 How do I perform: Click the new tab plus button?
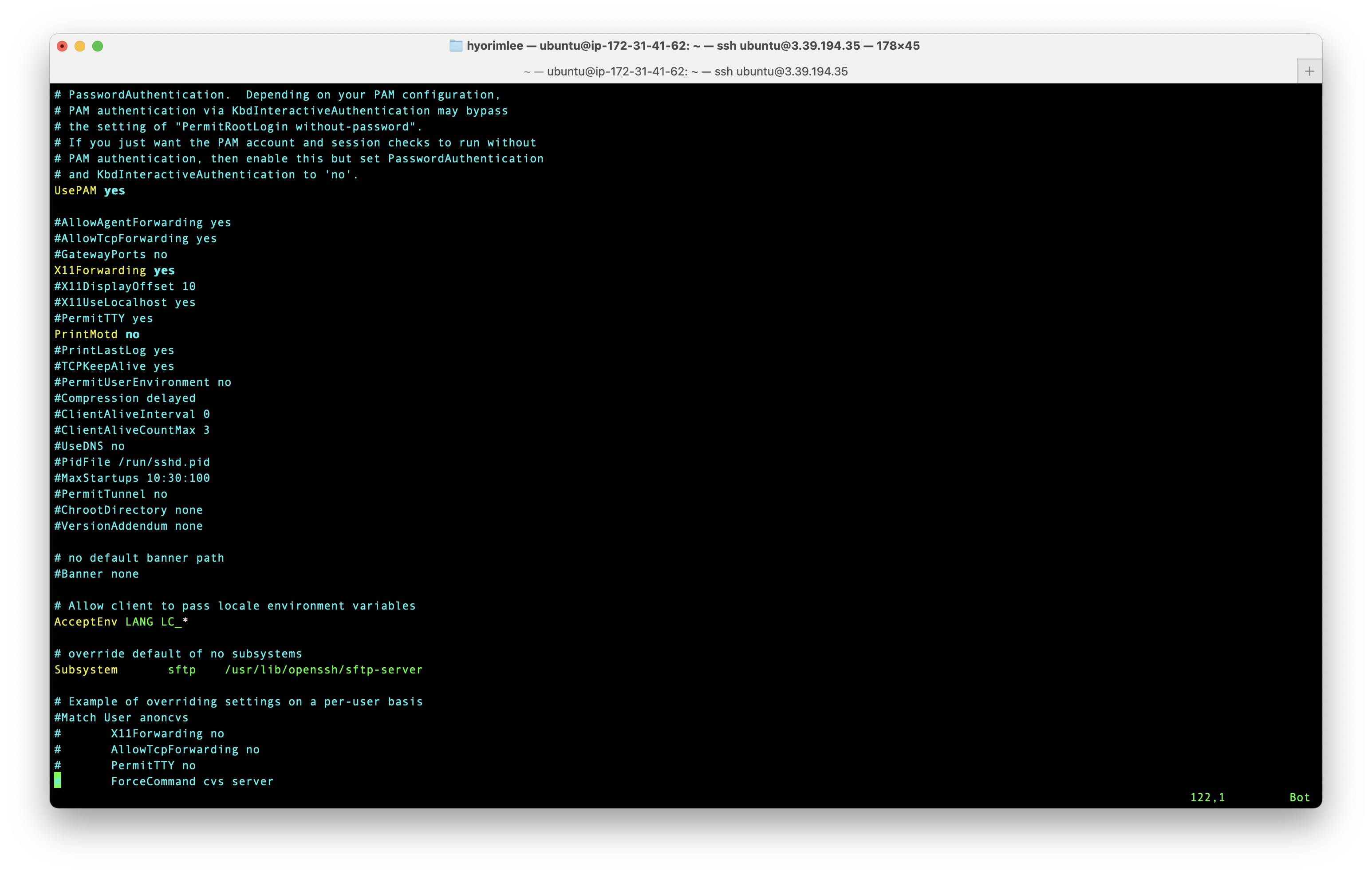click(1309, 71)
